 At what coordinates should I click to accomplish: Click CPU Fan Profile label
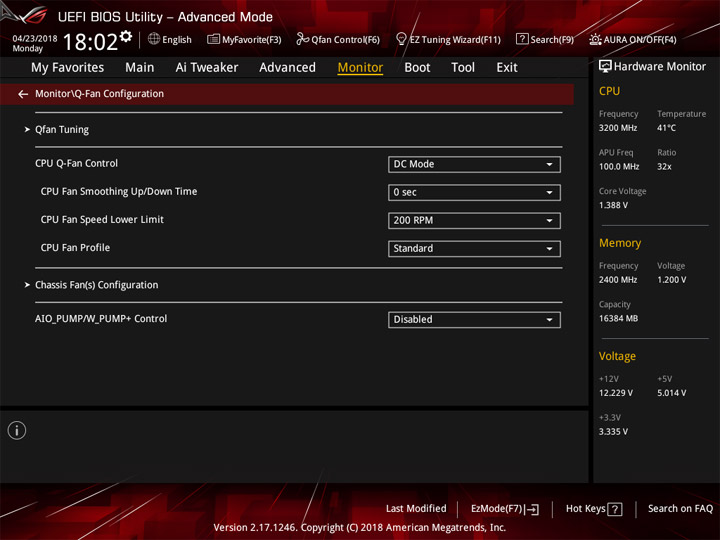pos(75,248)
